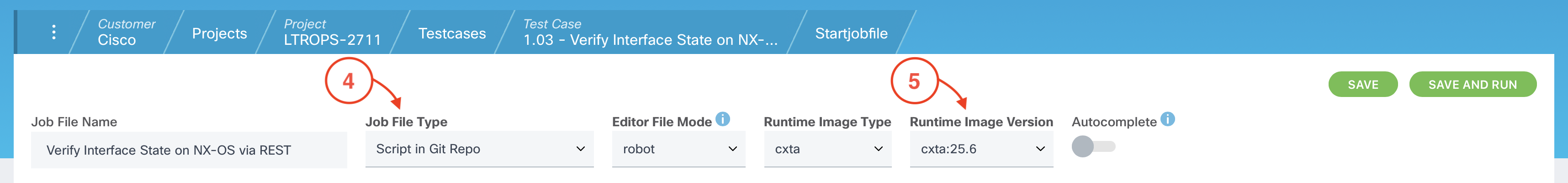Select the Testcases breadcrumb
The image size is (1568, 183).
[452, 33]
